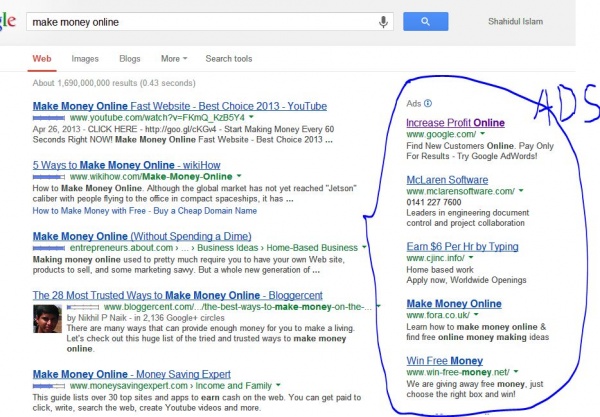
Task: Open the More dropdown menu
Action: 174,59
